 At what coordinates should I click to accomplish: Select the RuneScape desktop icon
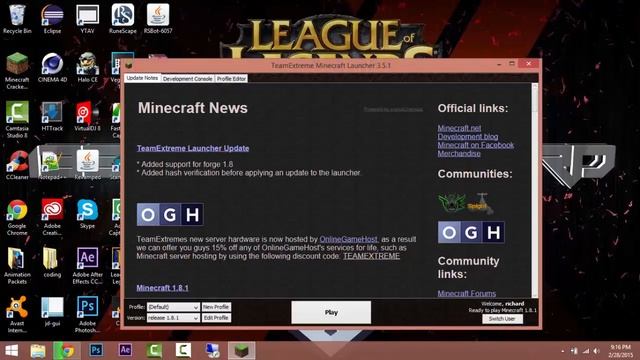tap(122, 19)
